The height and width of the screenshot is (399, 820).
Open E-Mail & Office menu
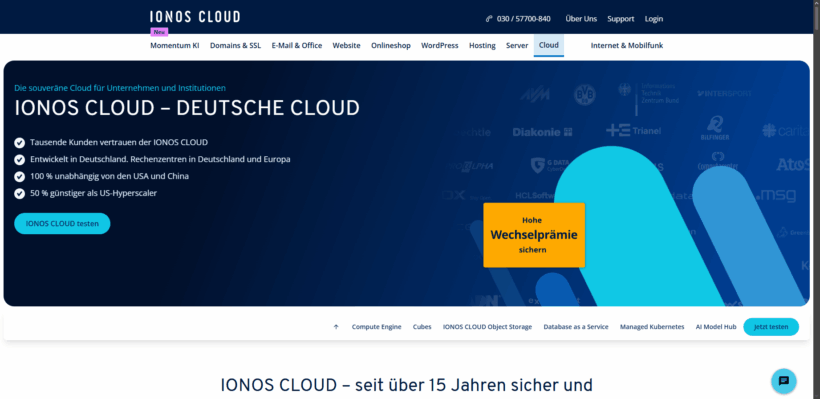pos(297,45)
